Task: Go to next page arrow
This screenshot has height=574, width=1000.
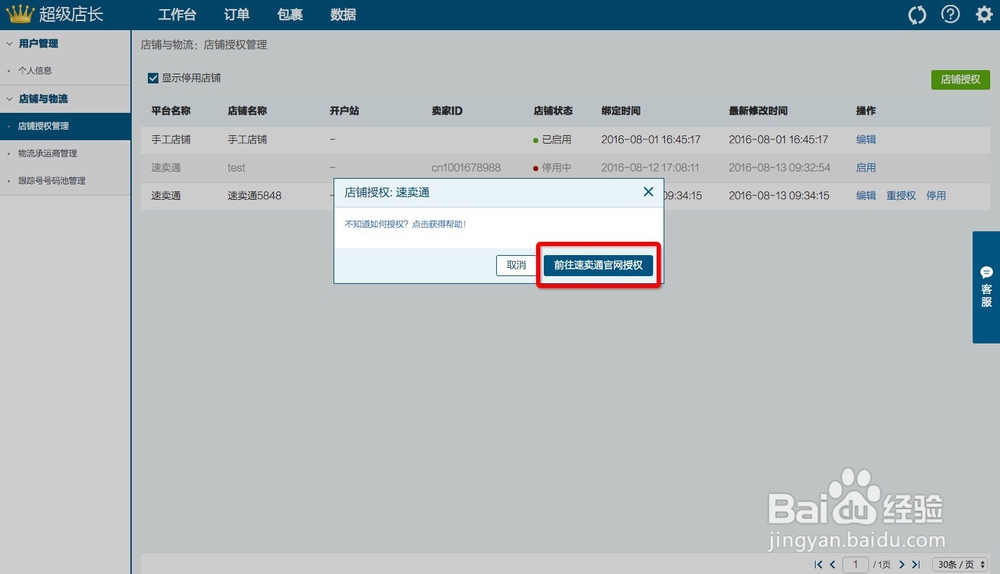Action: (902, 564)
